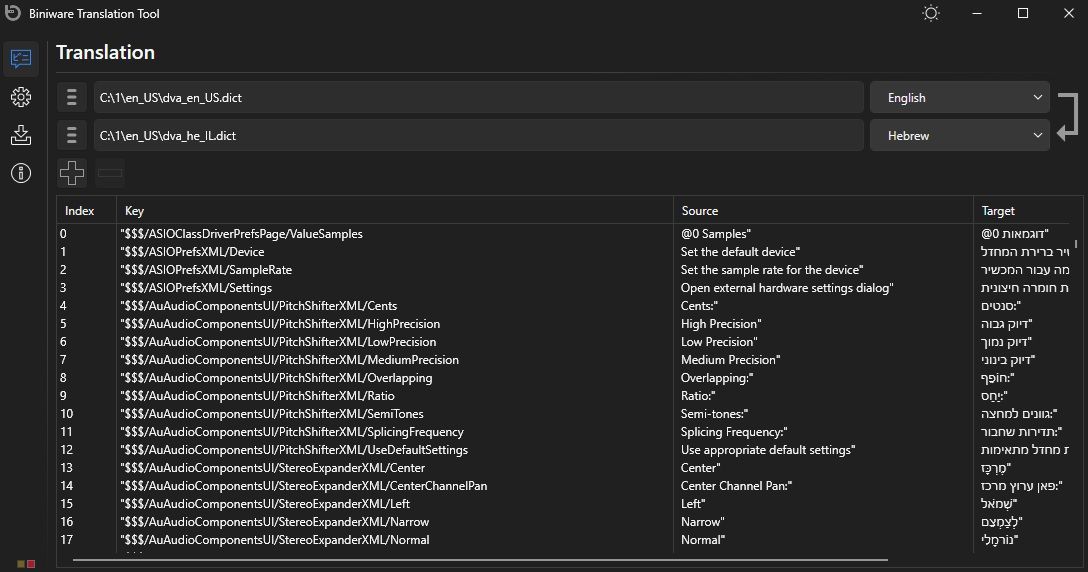Click source text 'Splicing Frequency:'

click(734, 432)
